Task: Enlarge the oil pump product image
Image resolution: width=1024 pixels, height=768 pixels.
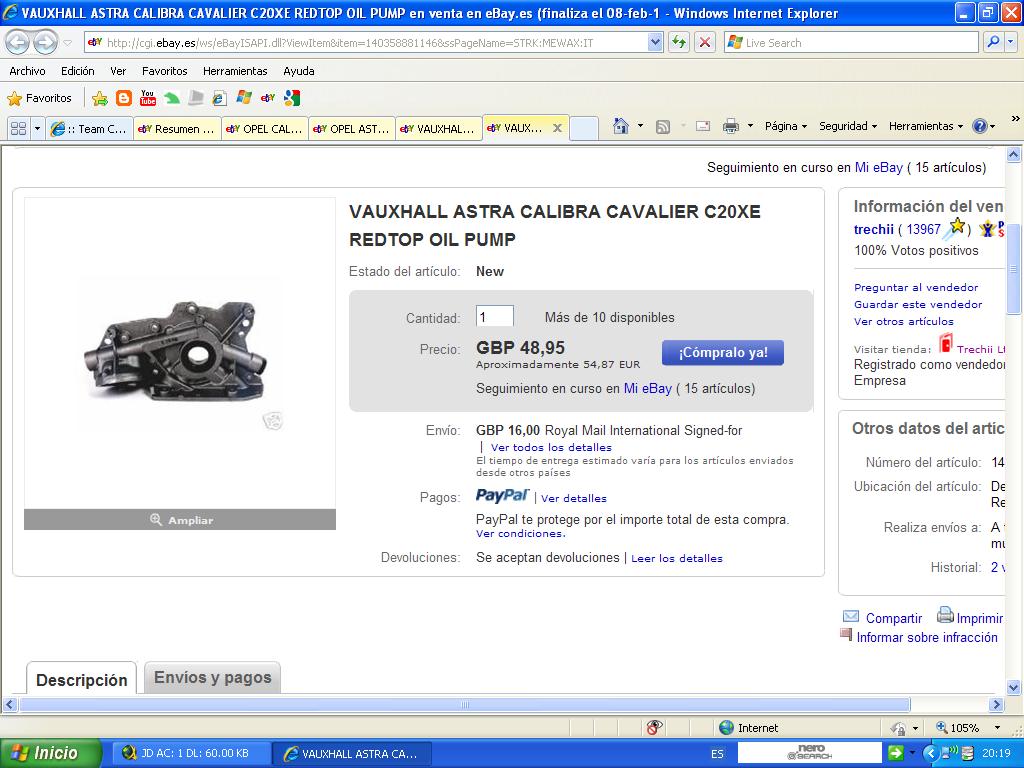Action: coord(180,353)
